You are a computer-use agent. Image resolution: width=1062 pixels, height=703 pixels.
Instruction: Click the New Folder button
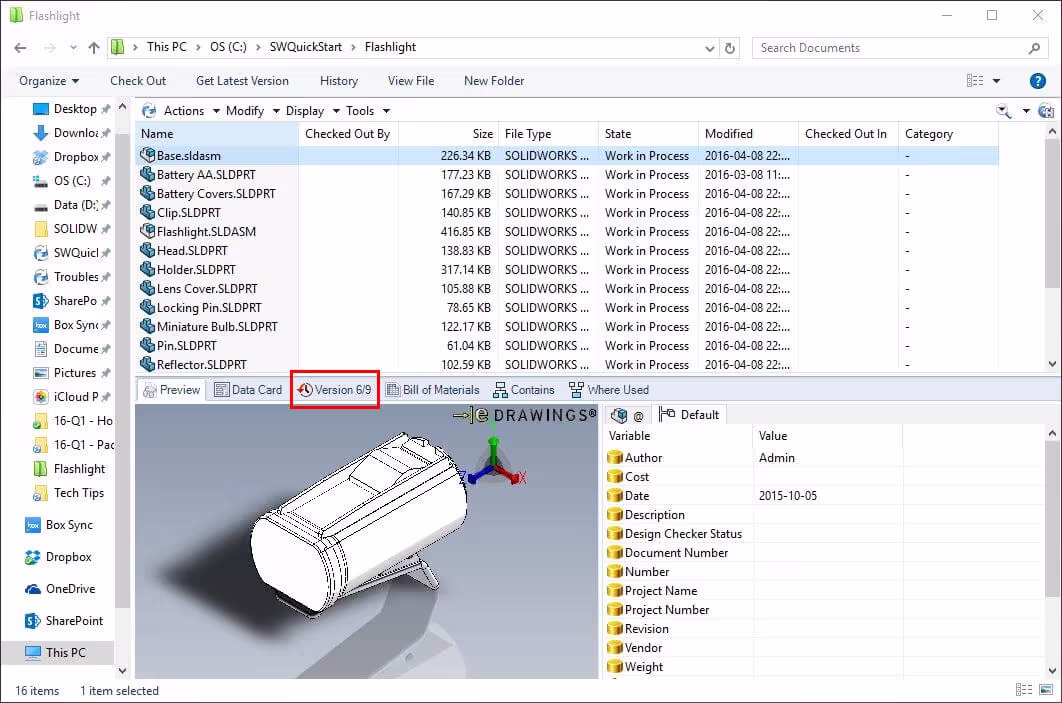(494, 81)
